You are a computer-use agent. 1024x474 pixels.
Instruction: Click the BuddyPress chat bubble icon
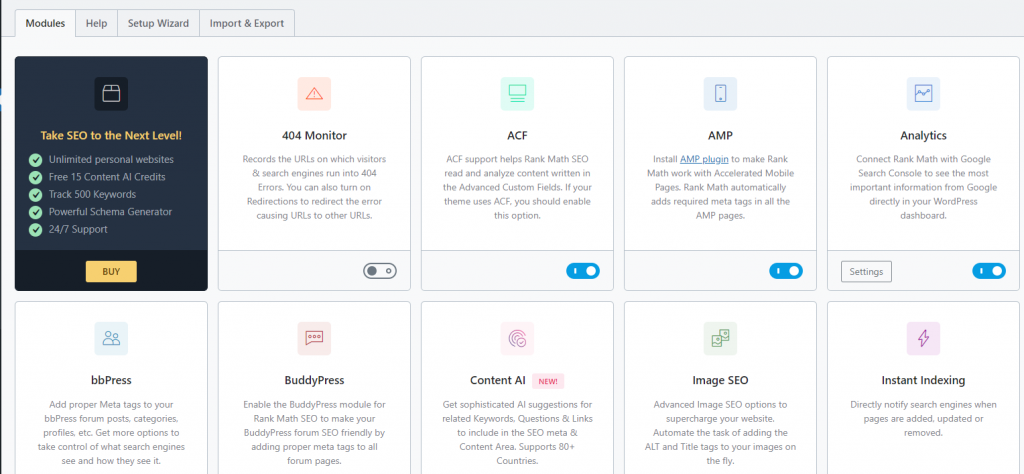(314, 339)
